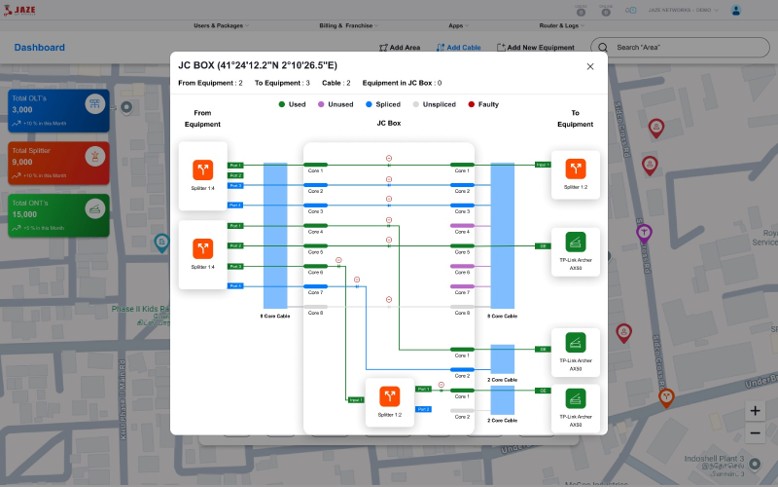Open the Apps menu

pyautogui.click(x=459, y=25)
